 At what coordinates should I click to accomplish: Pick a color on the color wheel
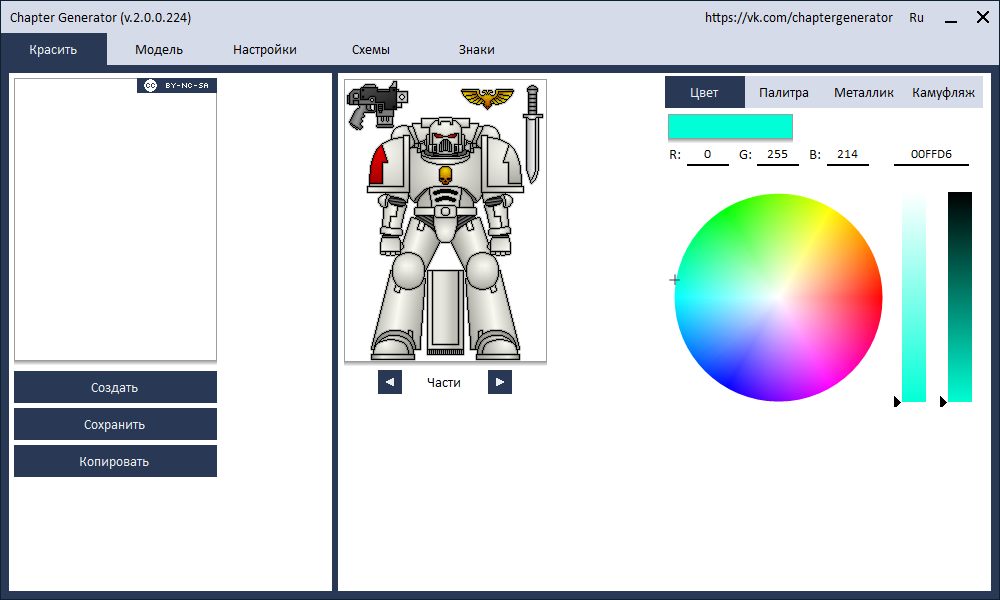click(778, 298)
